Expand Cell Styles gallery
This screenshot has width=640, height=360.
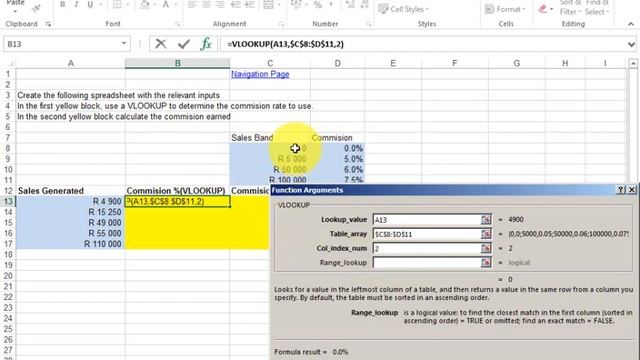[403, 9]
